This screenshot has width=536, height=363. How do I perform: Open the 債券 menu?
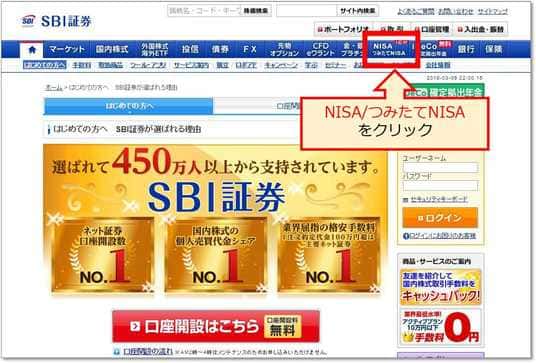pos(220,49)
